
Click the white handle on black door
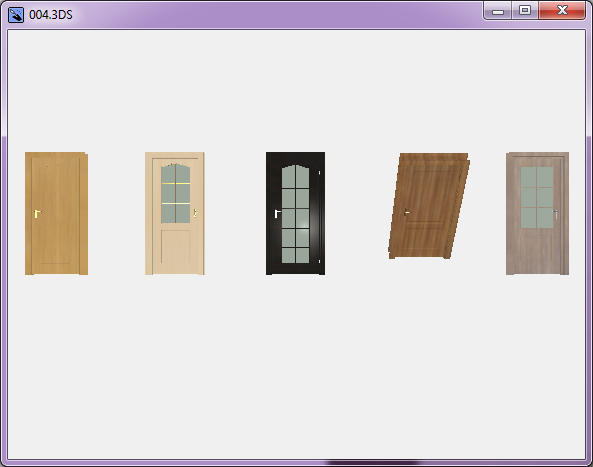(277, 214)
